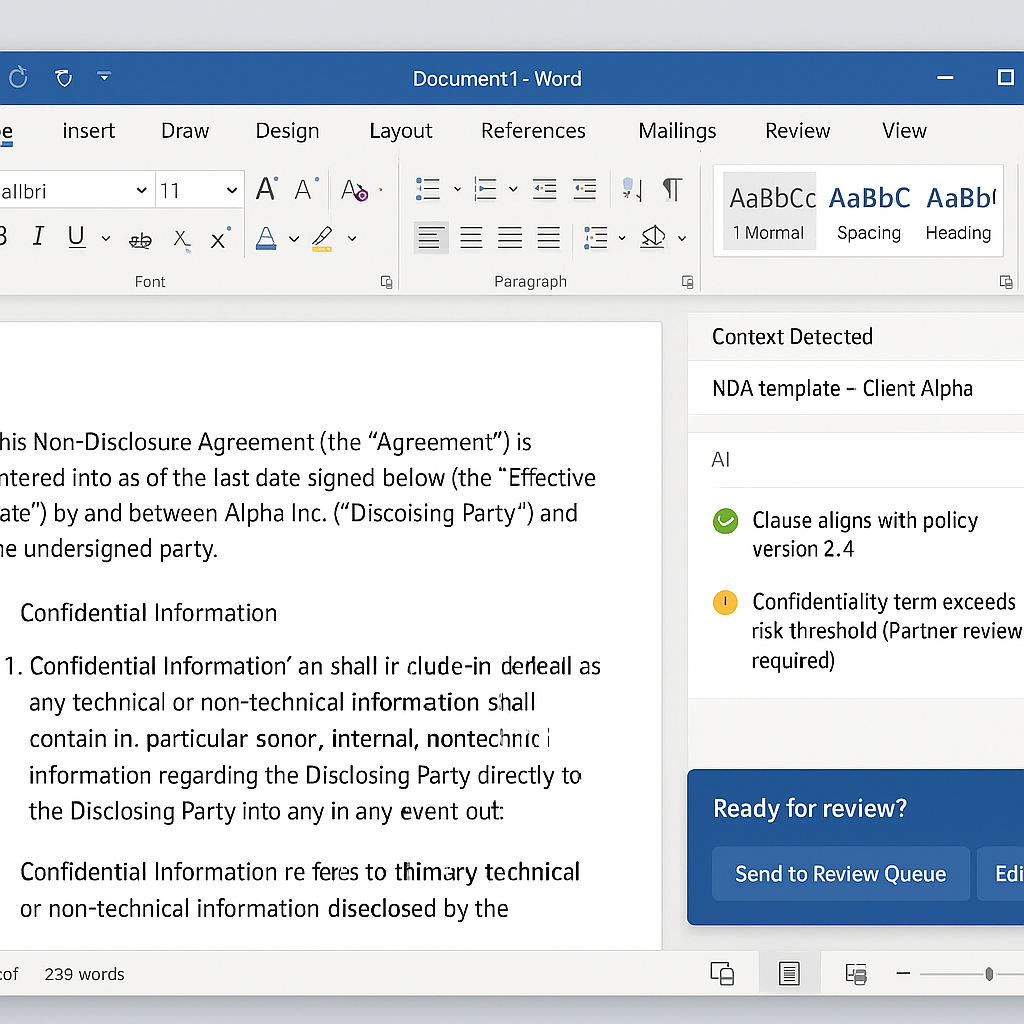This screenshot has height=1024, width=1024.
Task: Click the increase indent icon
Action: click(x=584, y=189)
